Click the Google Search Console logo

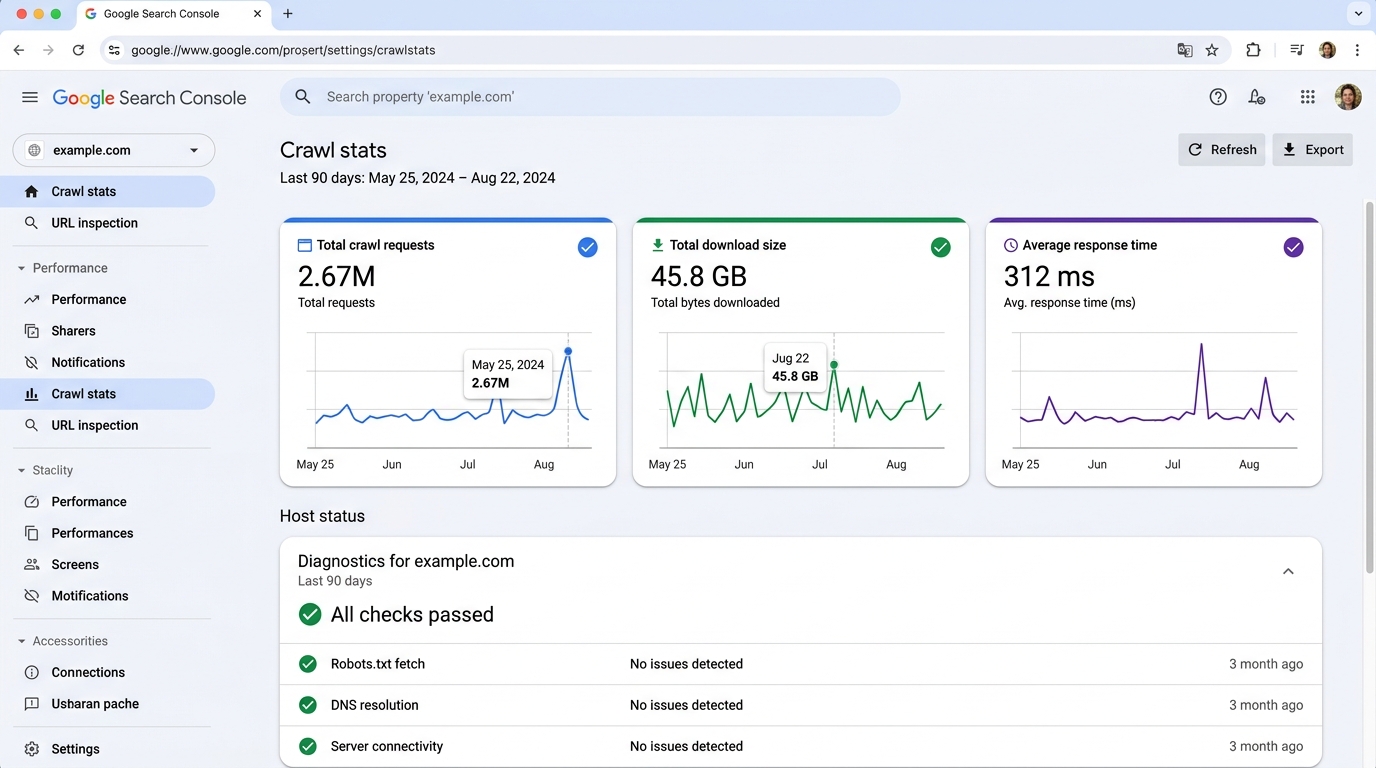[x=149, y=98]
